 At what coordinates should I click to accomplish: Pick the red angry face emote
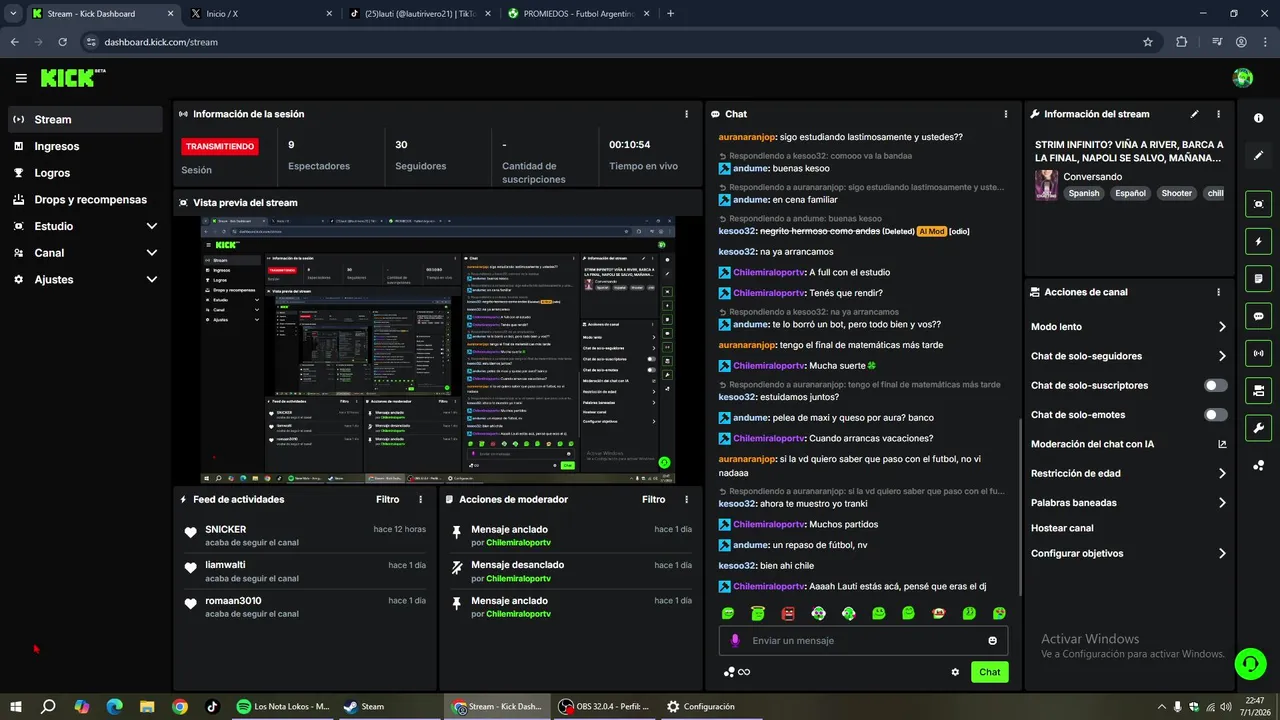point(788,613)
